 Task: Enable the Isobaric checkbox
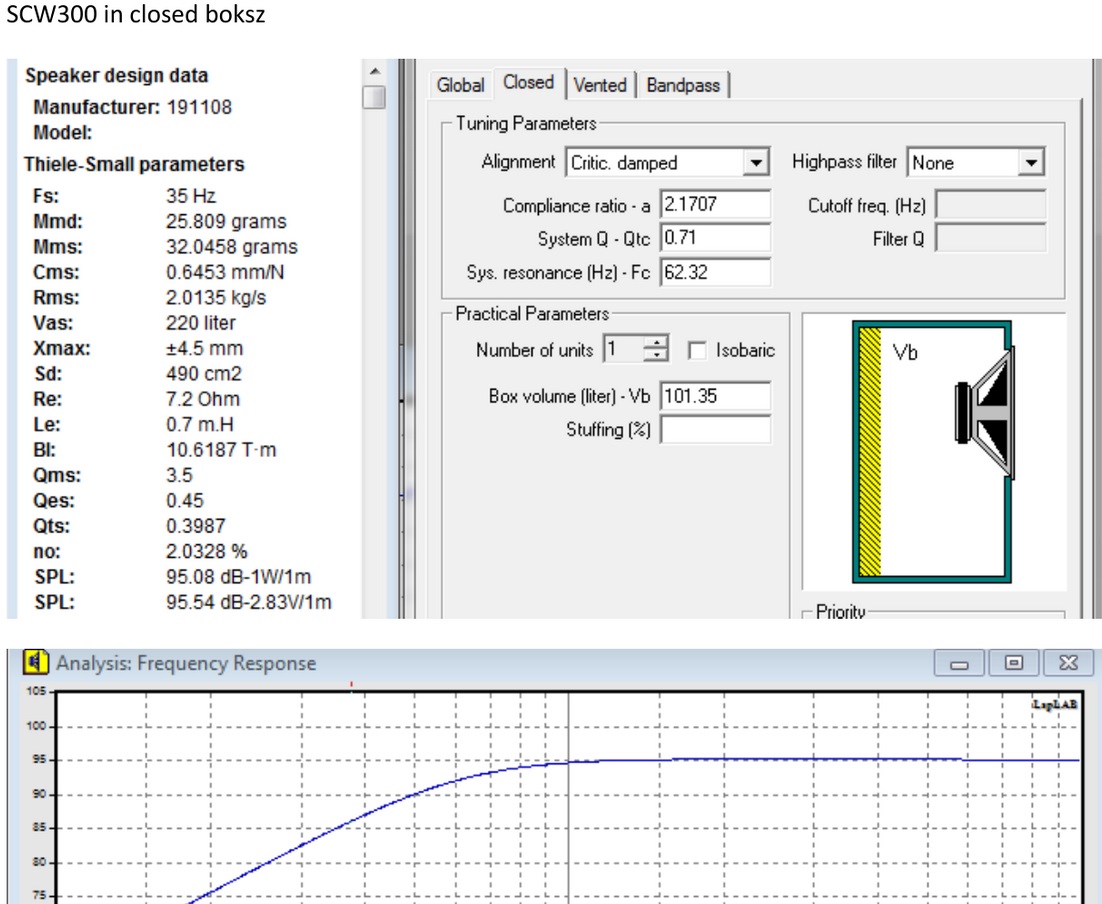pos(697,351)
